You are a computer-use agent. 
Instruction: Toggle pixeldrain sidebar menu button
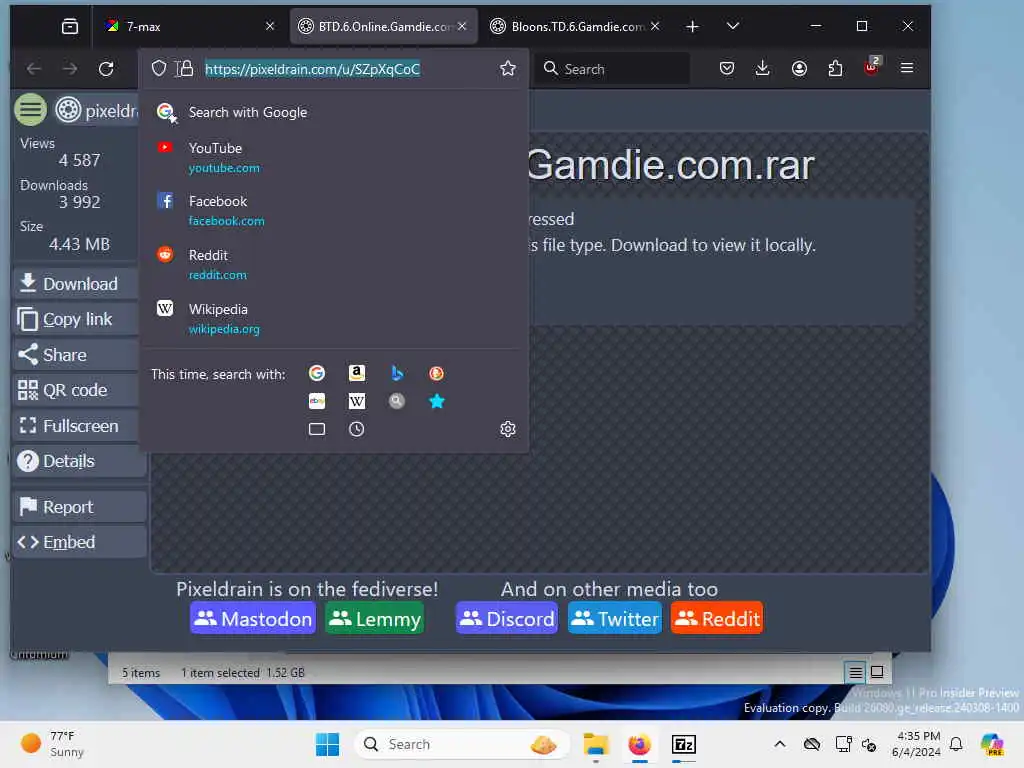pyautogui.click(x=31, y=110)
